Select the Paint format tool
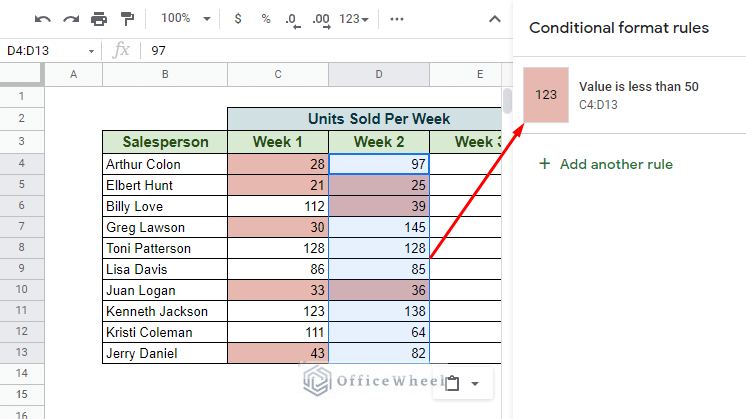The width and height of the screenshot is (746, 419). 127,19
